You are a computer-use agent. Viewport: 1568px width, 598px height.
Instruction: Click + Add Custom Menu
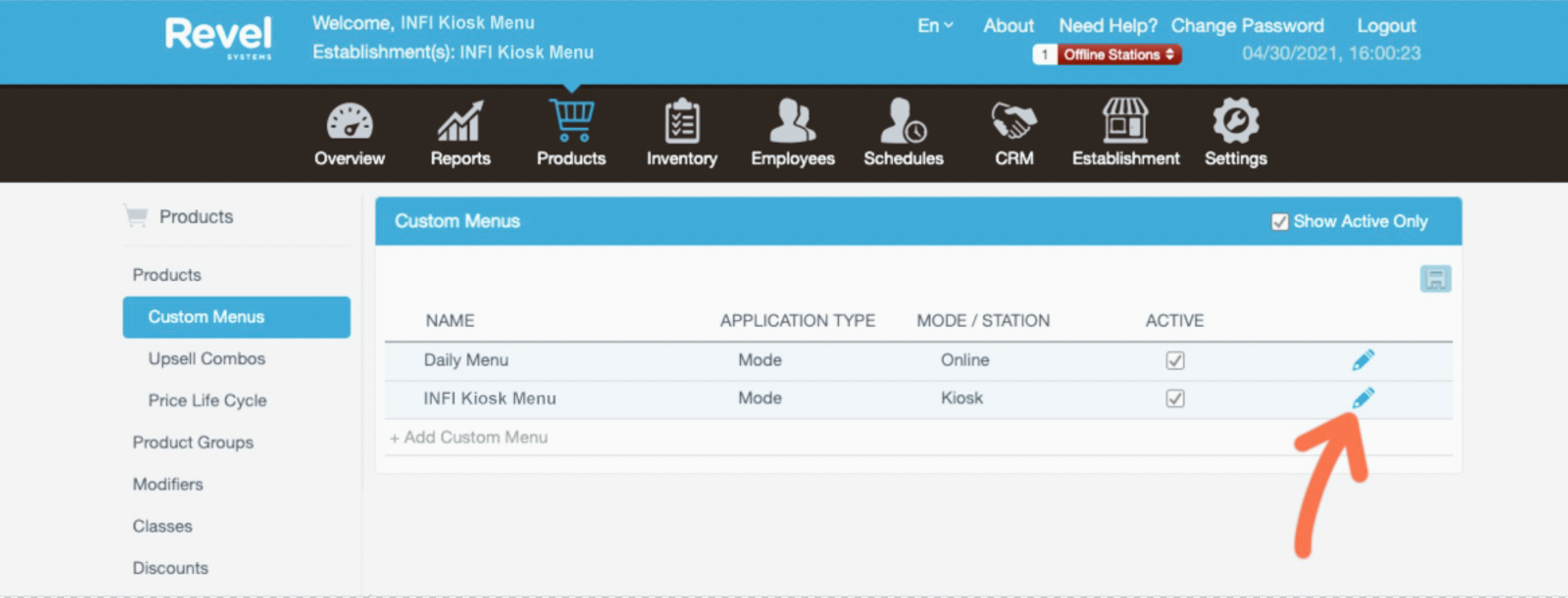tap(468, 438)
